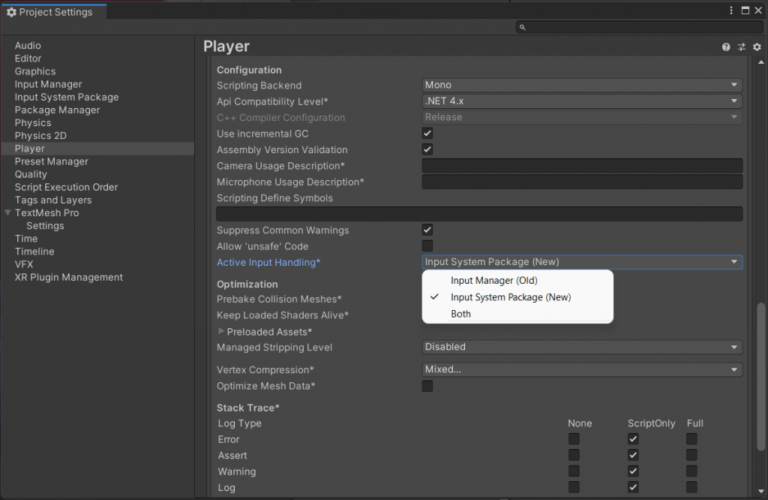Open TextMesh Pro Settings child item
The height and width of the screenshot is (500, 768).
pos(45,226)
